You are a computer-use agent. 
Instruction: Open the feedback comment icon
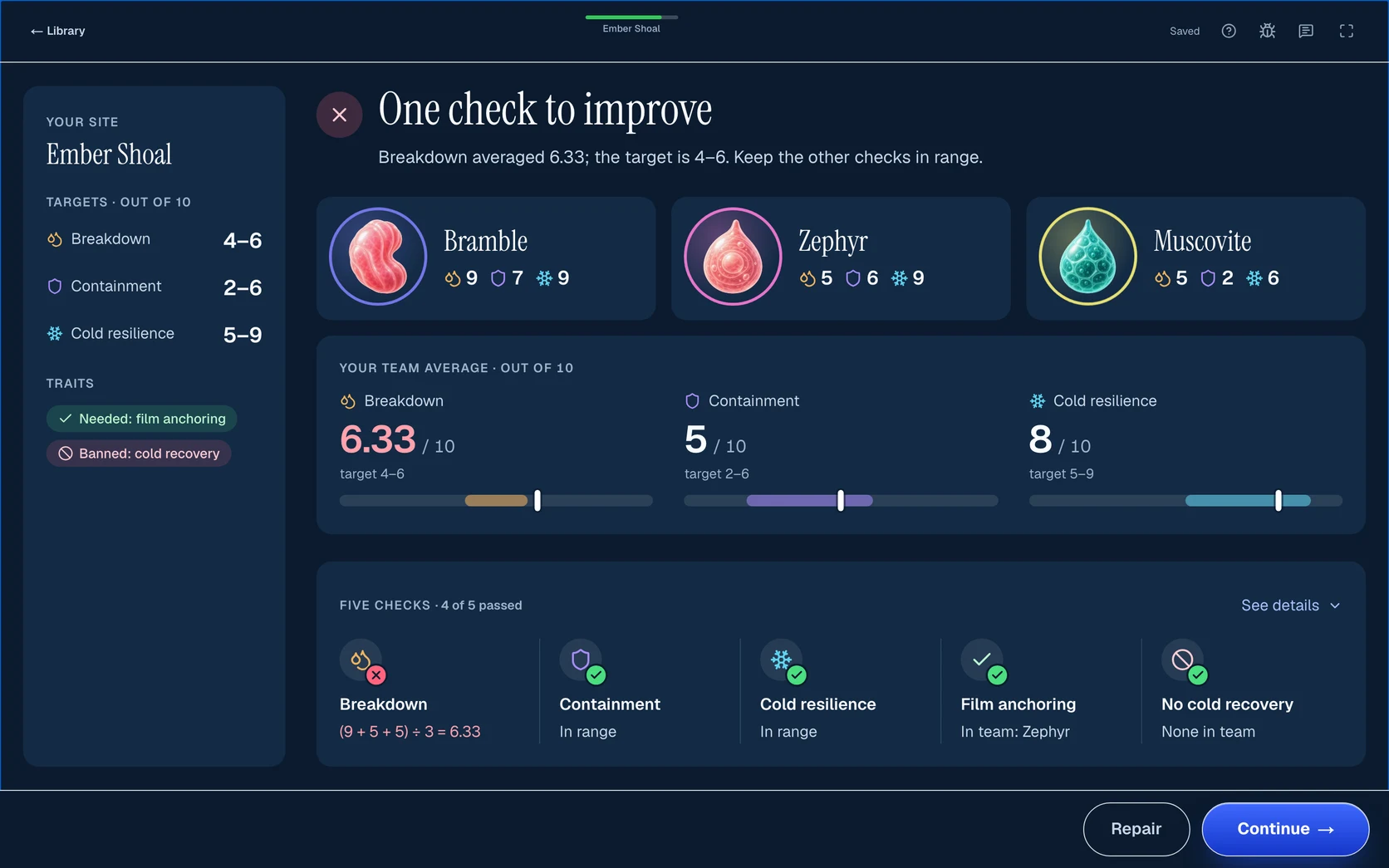tap(1306, 31)
